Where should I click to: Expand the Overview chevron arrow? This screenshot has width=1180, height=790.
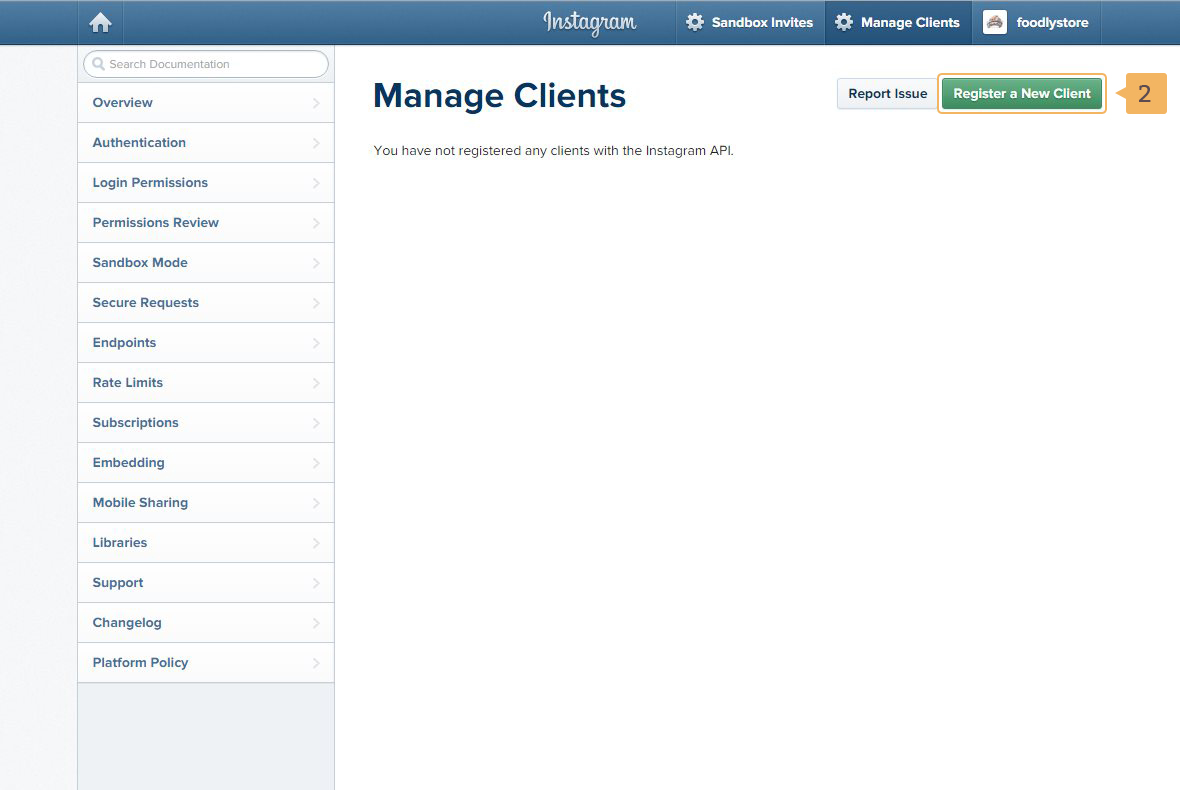point(316,103)
